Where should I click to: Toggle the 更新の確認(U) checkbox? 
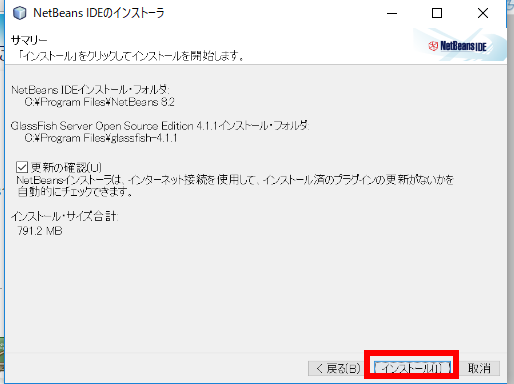[22, 167]
